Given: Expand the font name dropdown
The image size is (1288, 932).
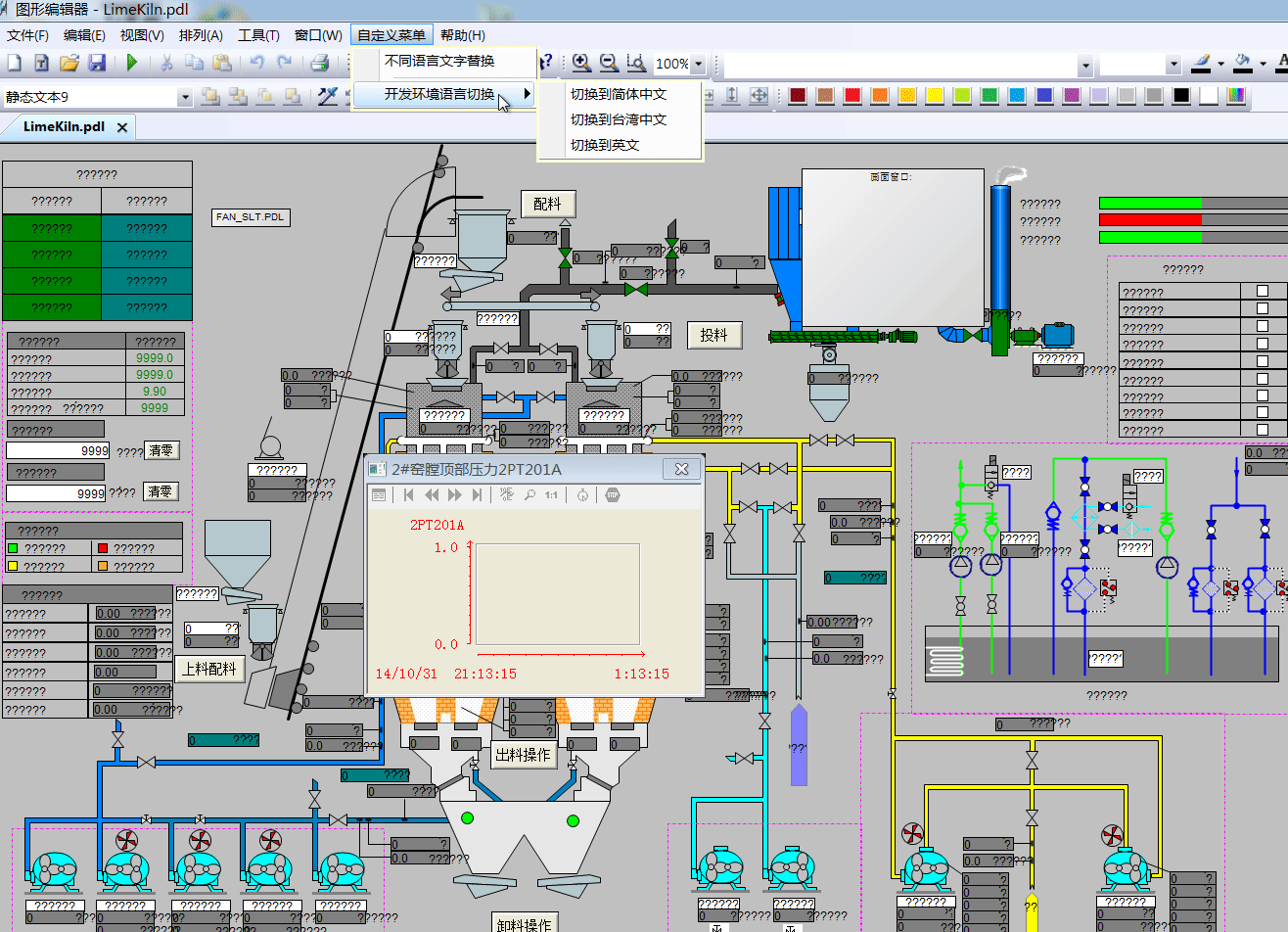Looking at the screenshot, I should (1084, 66).
